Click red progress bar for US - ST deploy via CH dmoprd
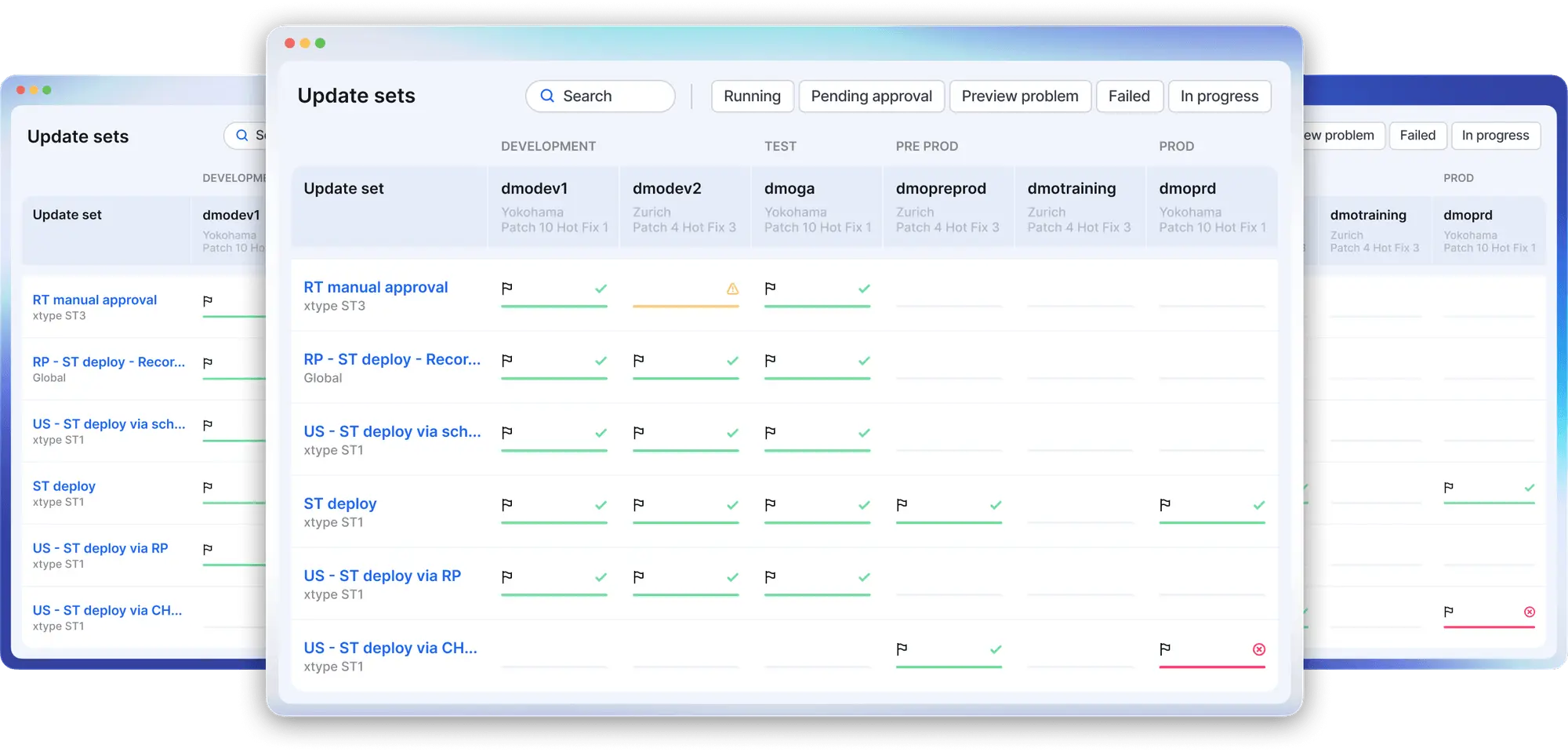Image resolution: width=1568 pixels, height=752 pixels. [1212, 667]
